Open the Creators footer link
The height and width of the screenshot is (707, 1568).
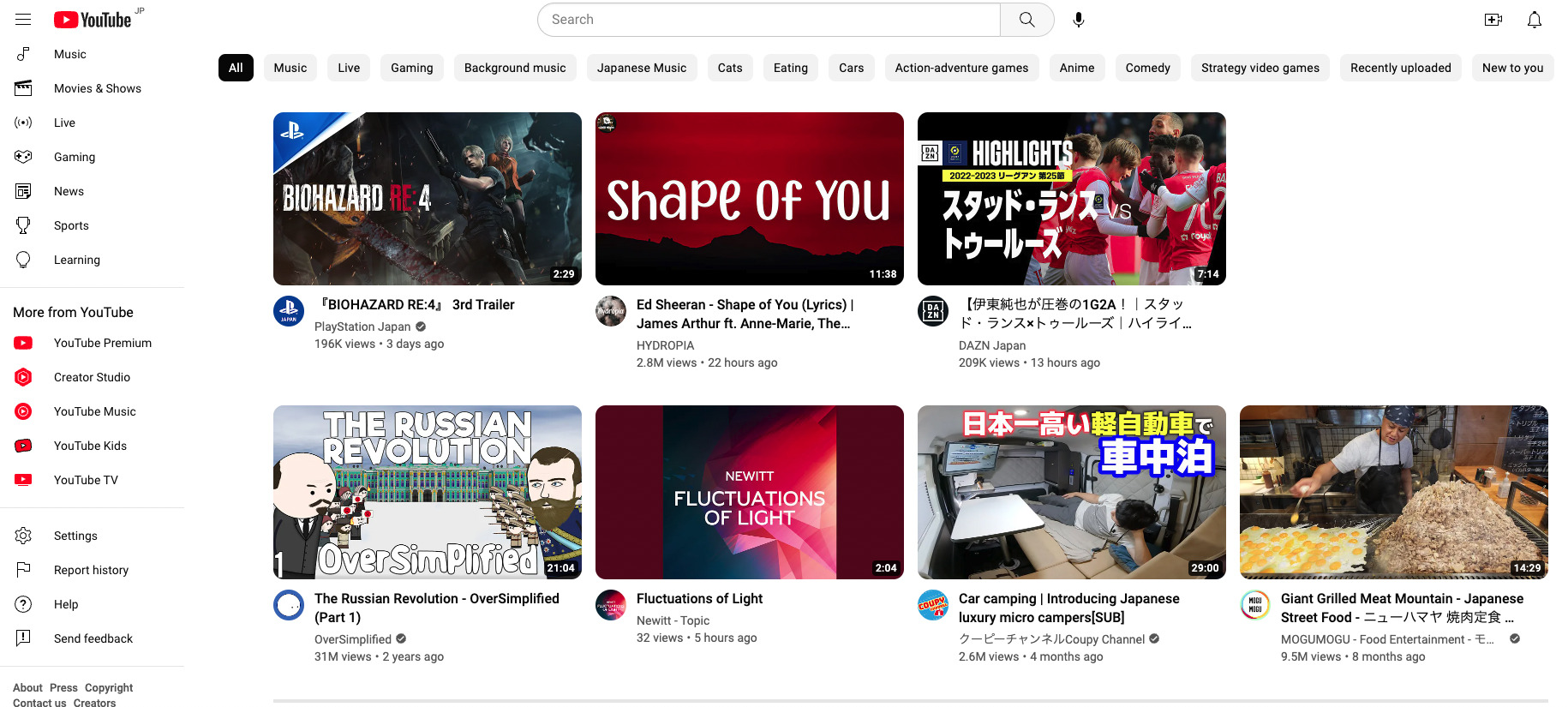(94, 703)
